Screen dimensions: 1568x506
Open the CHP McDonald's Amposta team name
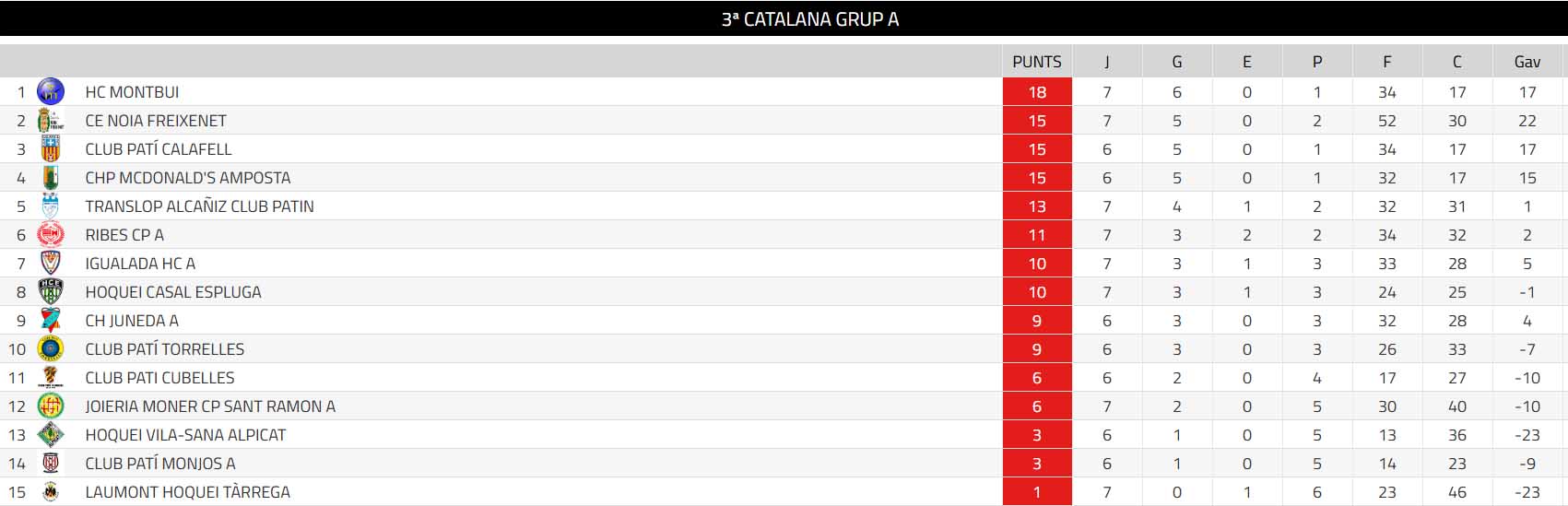187,178
